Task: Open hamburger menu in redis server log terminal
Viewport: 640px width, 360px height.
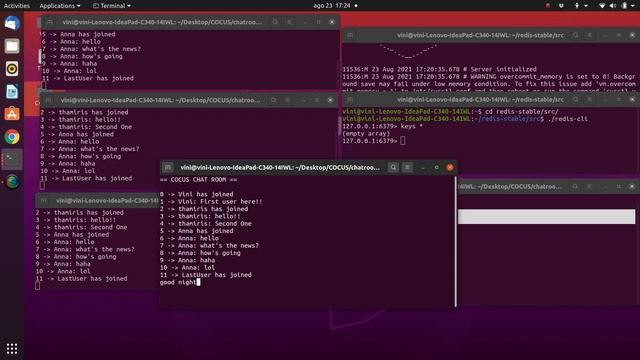Action: point(589,35)
